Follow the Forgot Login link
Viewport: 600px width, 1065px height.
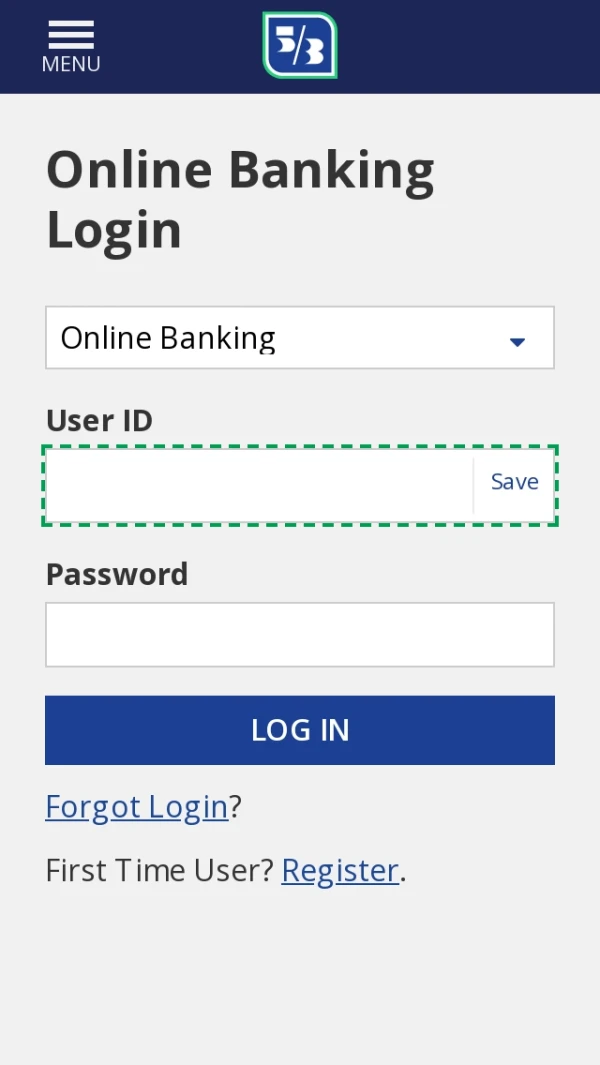point(137,807)
